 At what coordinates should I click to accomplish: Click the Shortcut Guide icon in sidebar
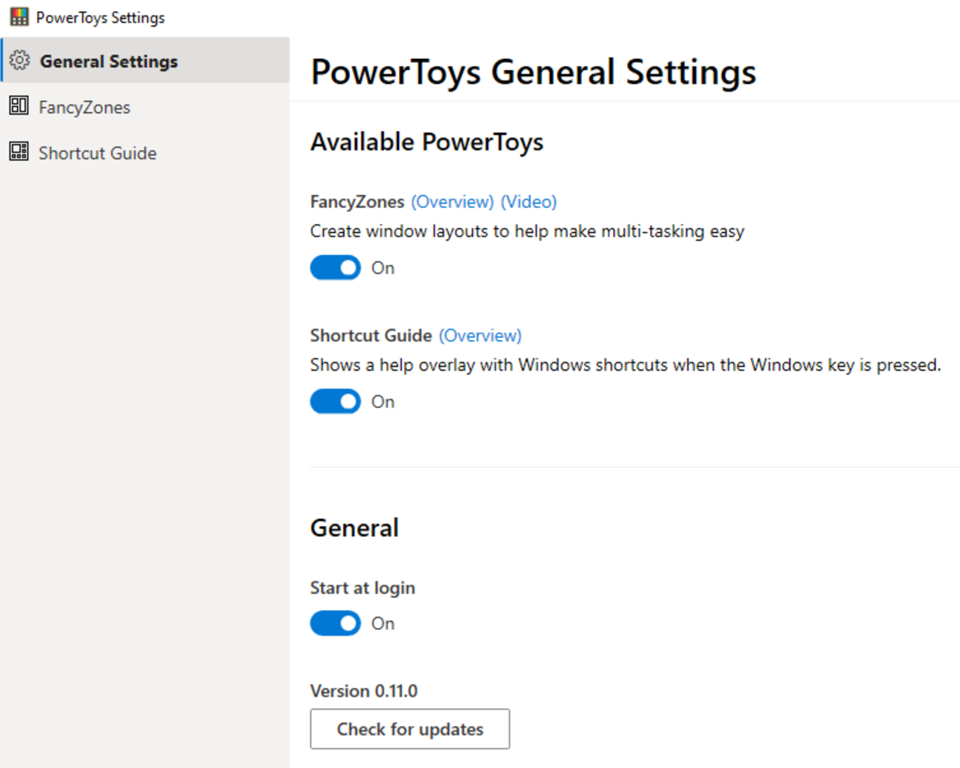click(18, 152)
